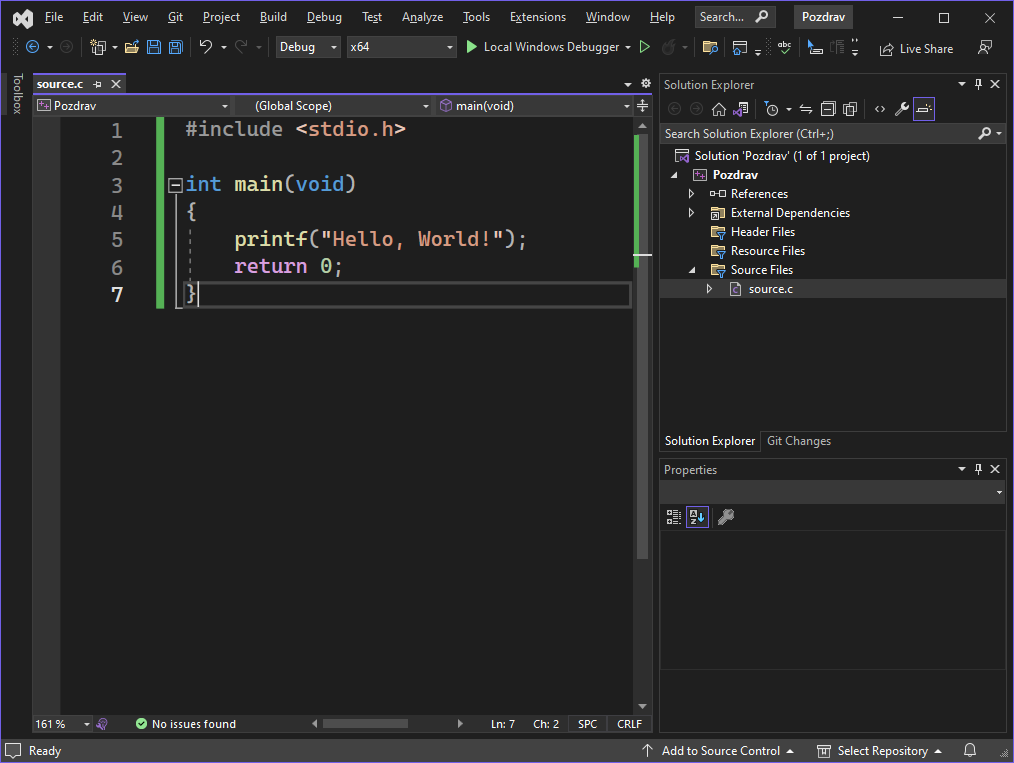Click Select Repository in status bar
Viewport: 1014px width, 763px height.
point(879,750)
